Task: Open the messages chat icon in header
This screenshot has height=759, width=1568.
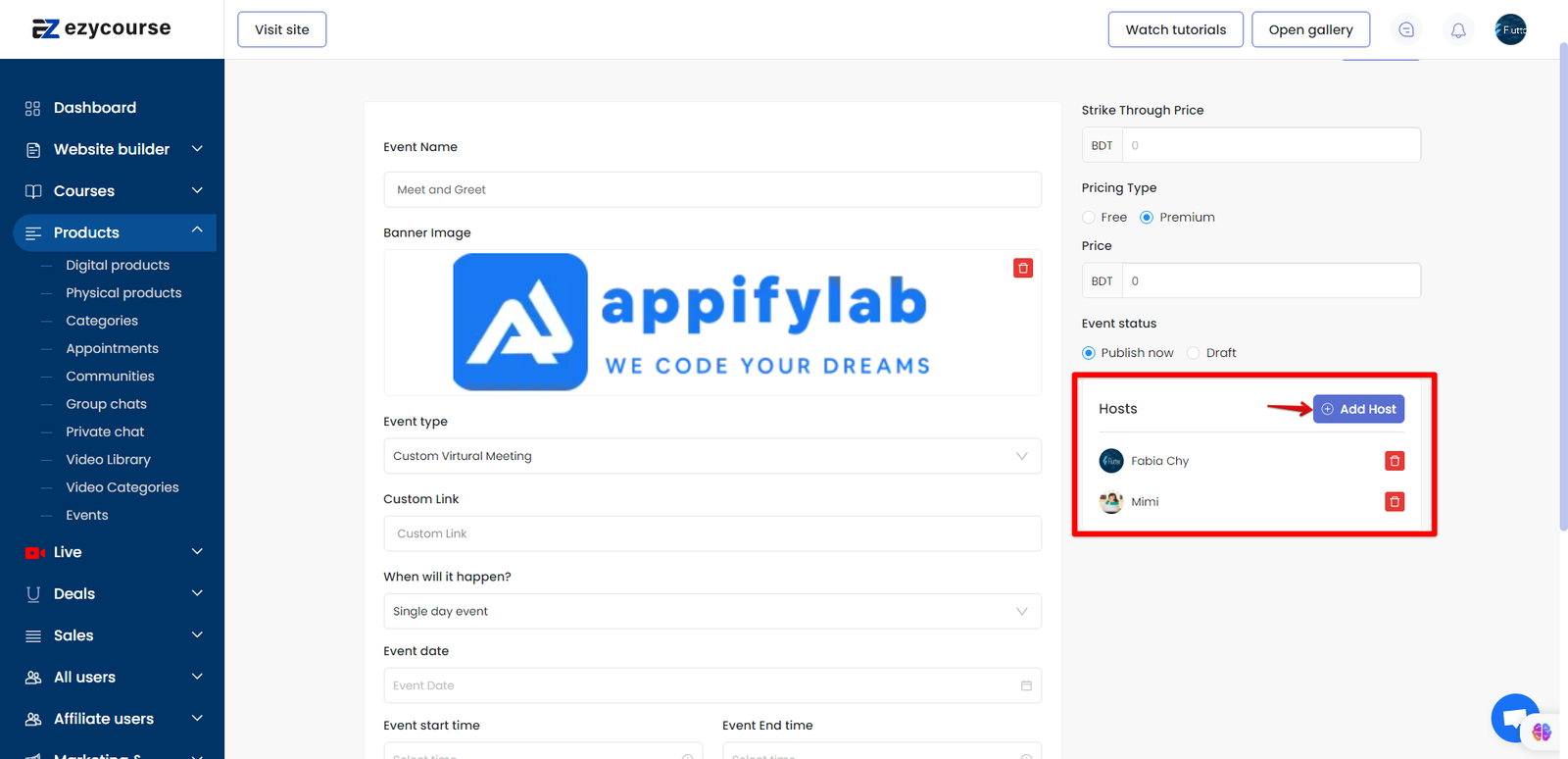Action: click(1406, 30)
